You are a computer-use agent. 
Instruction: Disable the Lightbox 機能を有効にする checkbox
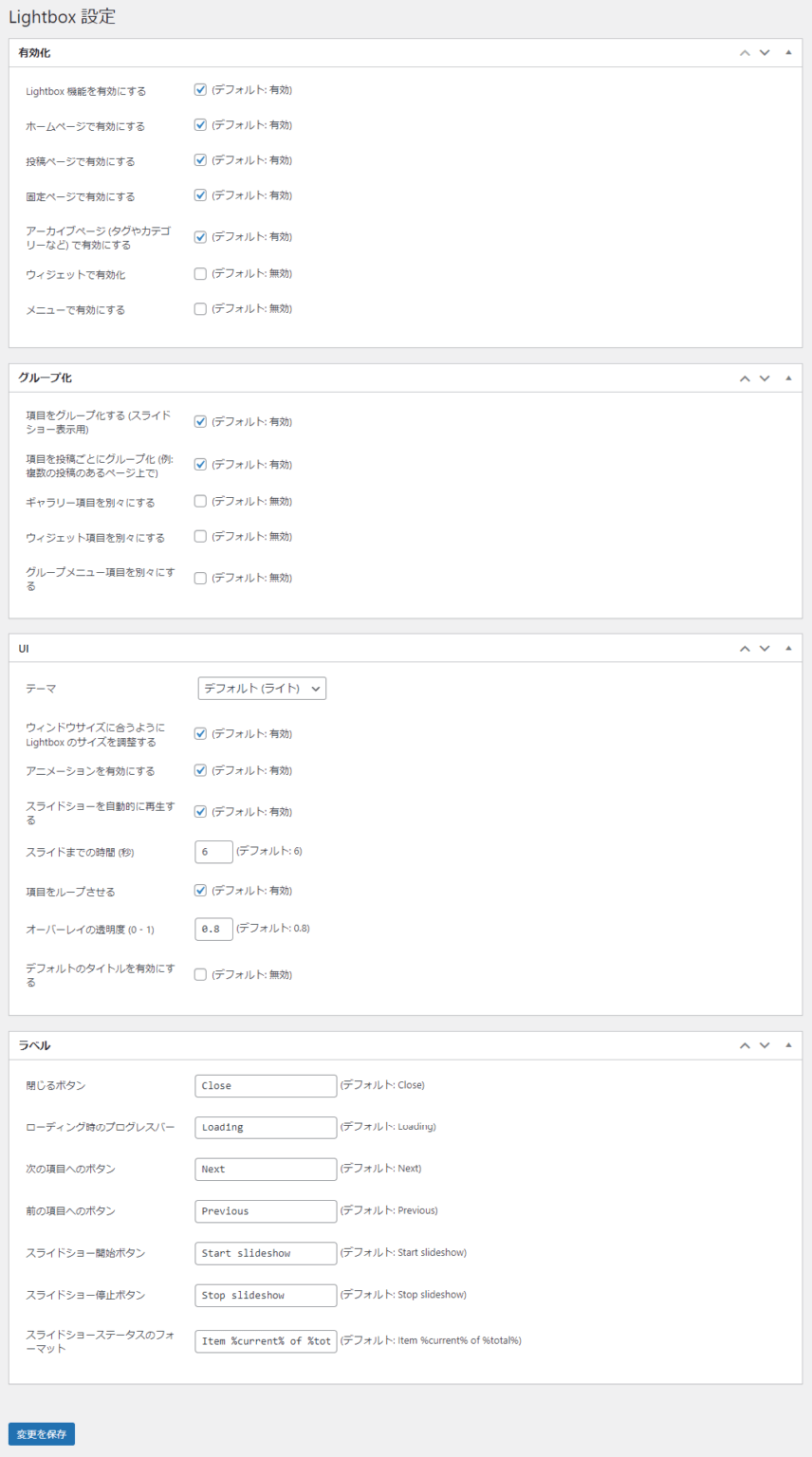coord(200,90)
